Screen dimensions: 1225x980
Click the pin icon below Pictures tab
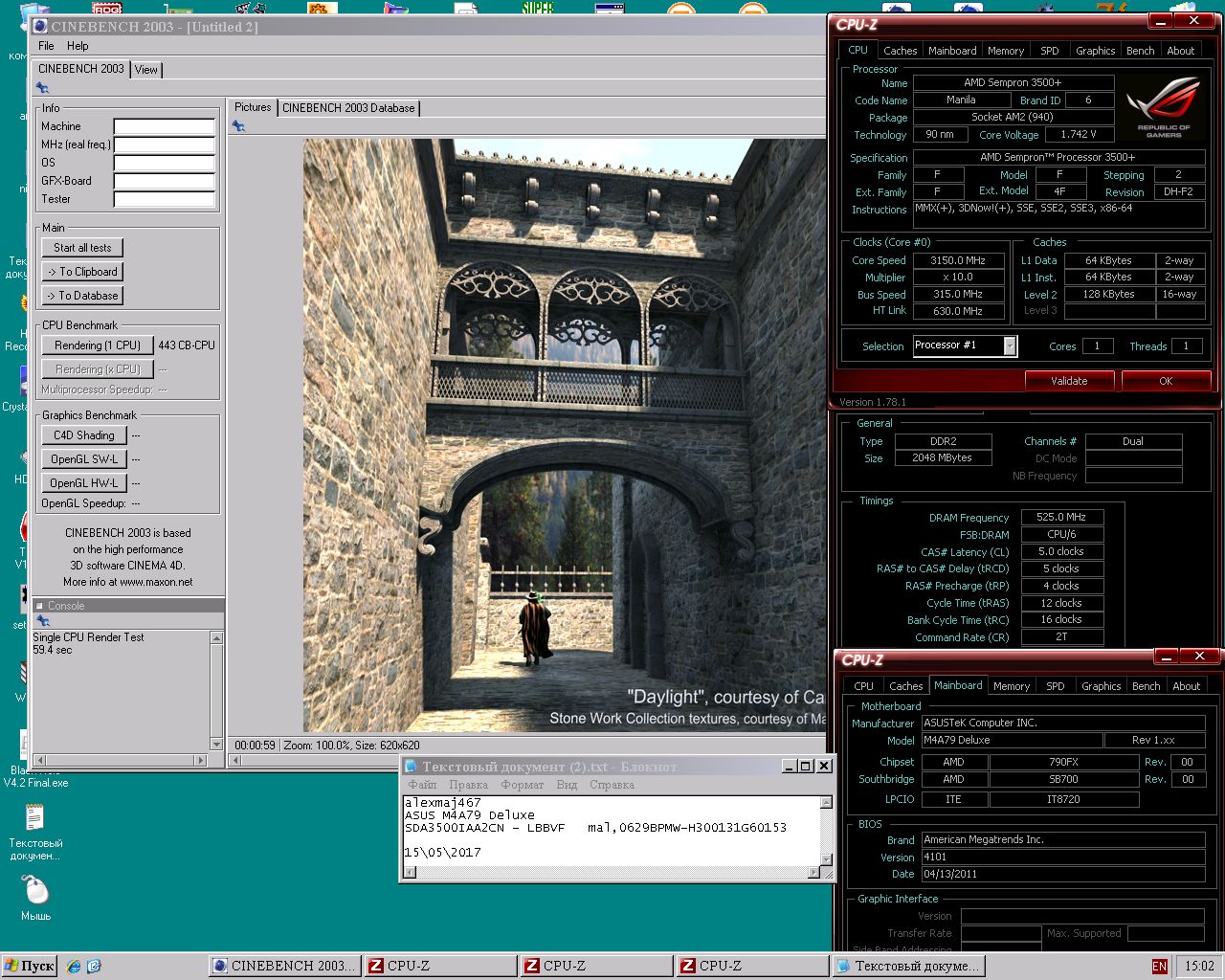(238, 125)
